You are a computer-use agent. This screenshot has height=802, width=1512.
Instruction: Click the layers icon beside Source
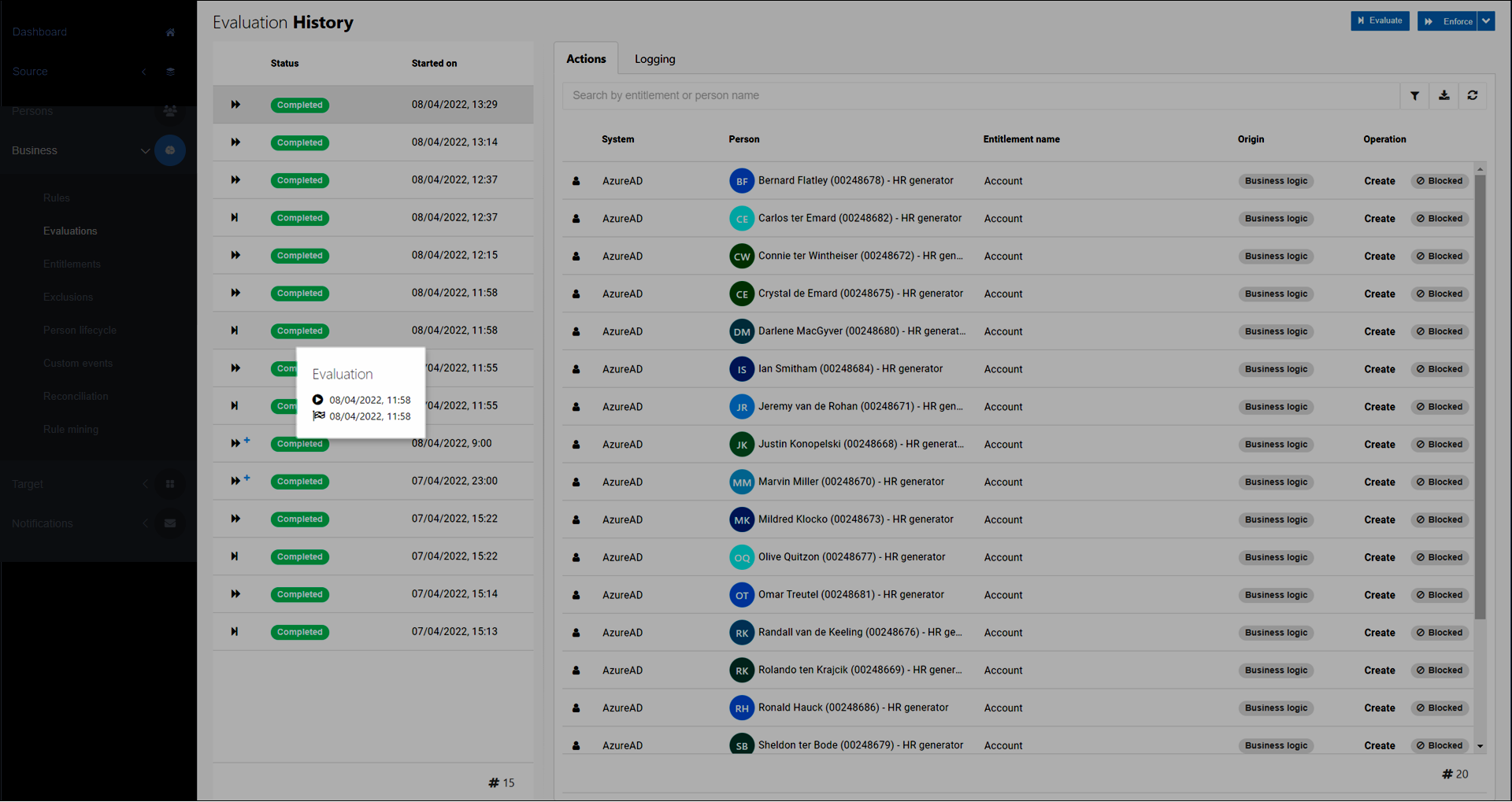point(170,72)
